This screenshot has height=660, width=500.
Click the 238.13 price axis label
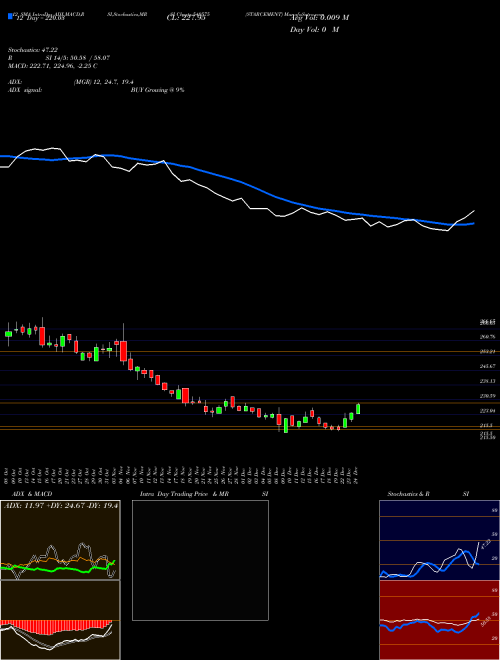[x=488, y=381]
